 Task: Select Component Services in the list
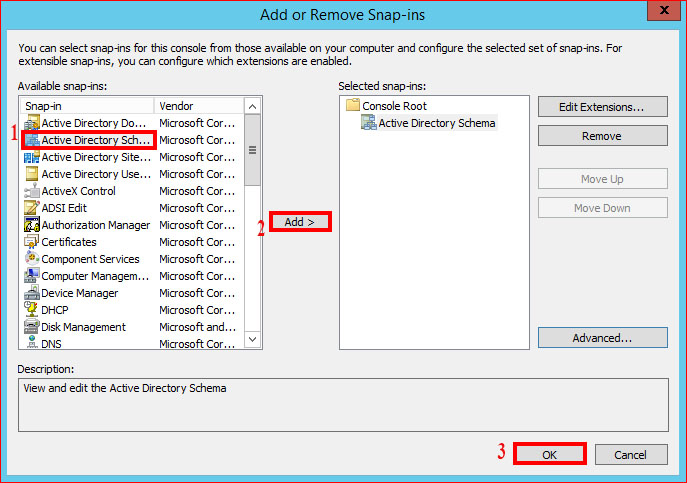(x=90, y=259)
